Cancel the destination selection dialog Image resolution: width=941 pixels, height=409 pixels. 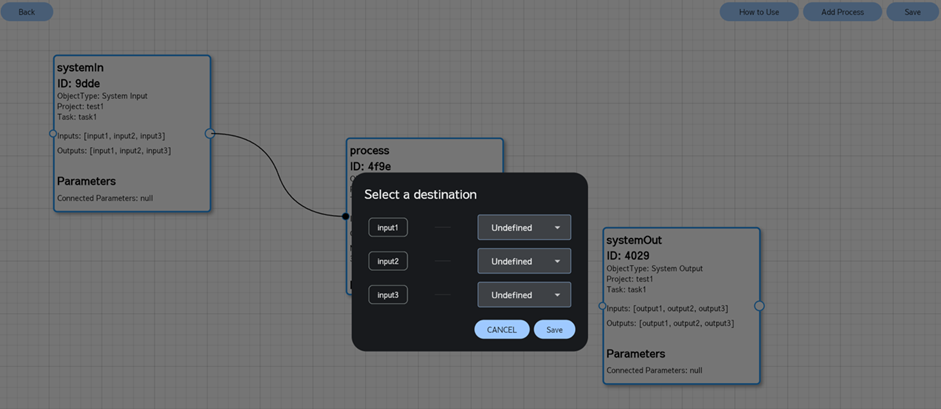pyautogui.click(x=502, y=330)
